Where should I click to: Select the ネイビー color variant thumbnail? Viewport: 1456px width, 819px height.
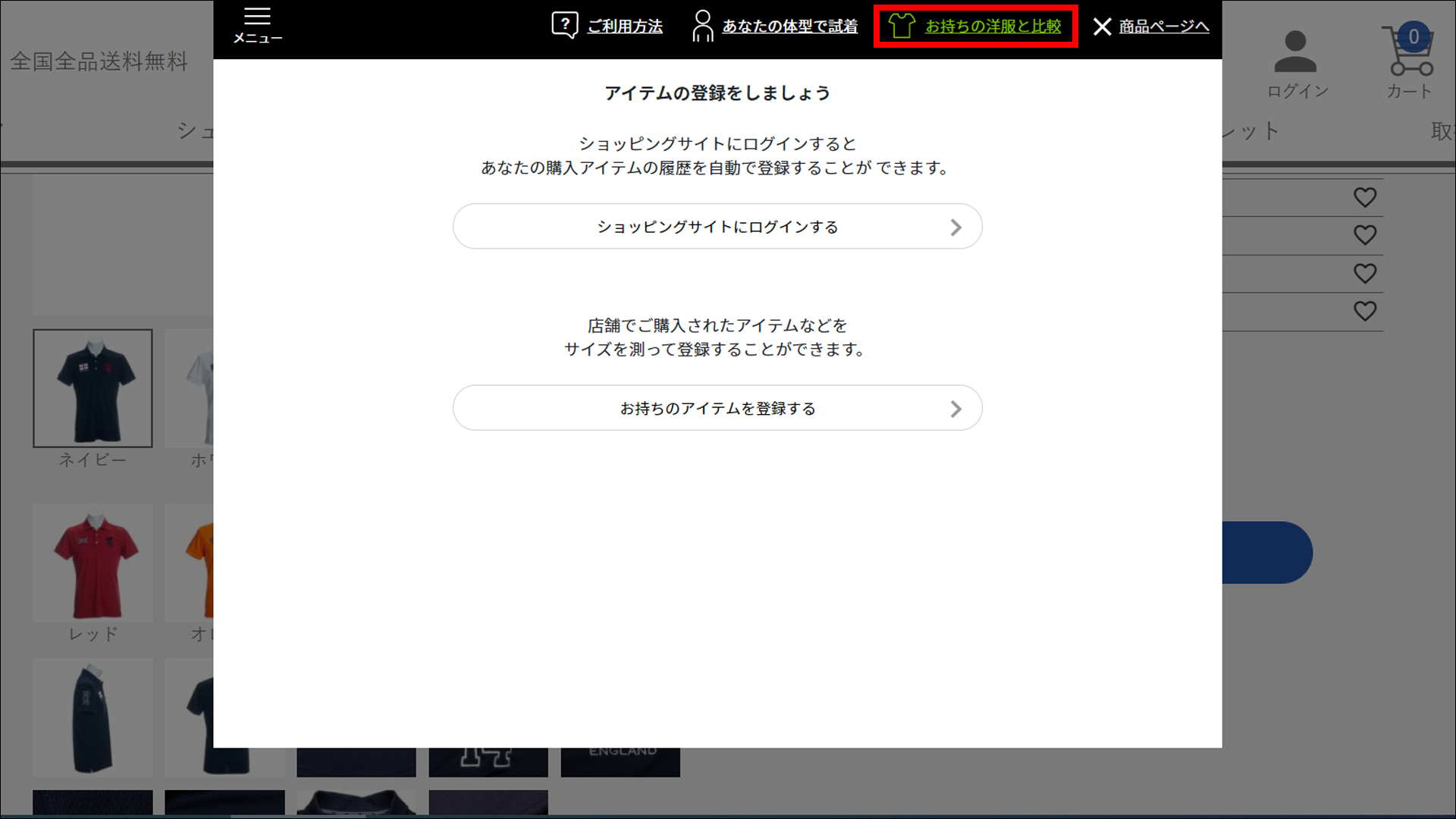(92, 388)
